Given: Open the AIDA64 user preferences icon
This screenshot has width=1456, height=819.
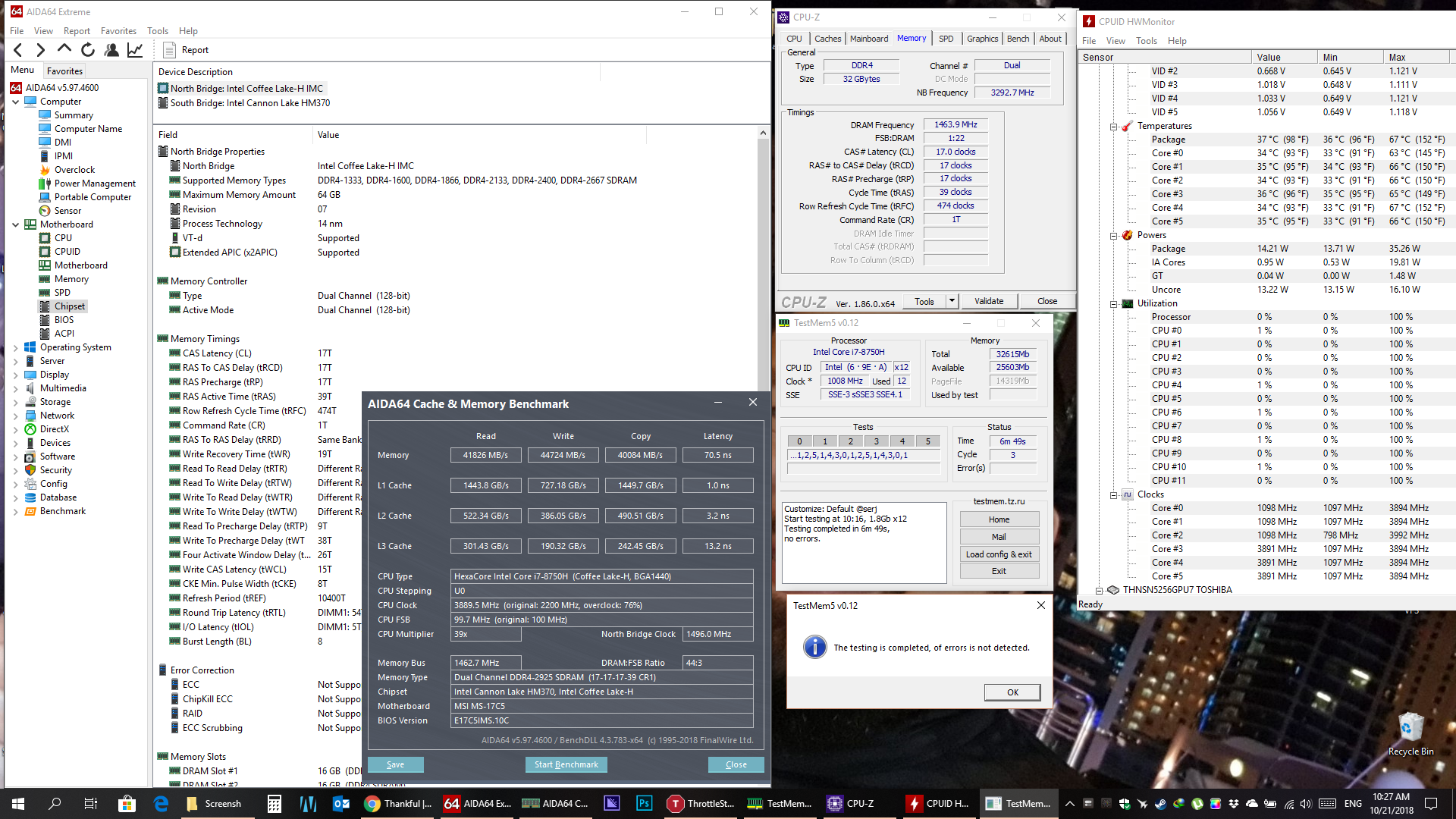Looking at the screenshot, I should tap(111, 50).
